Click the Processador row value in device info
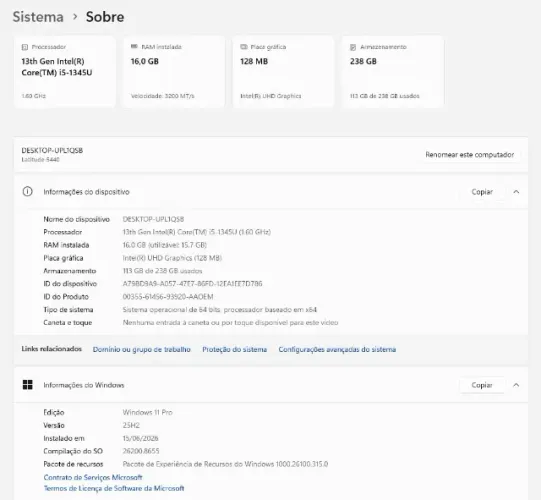This screenshot has height=500, width=541. click(197, 232)
